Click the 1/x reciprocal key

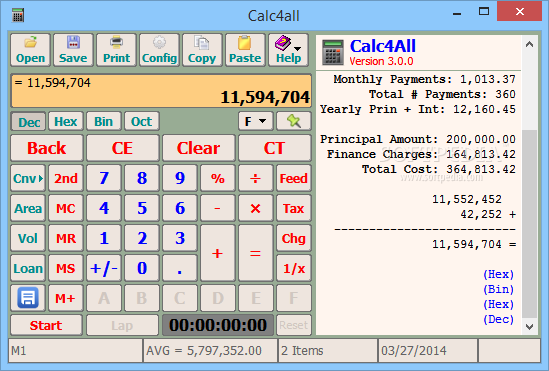point(293,268)
